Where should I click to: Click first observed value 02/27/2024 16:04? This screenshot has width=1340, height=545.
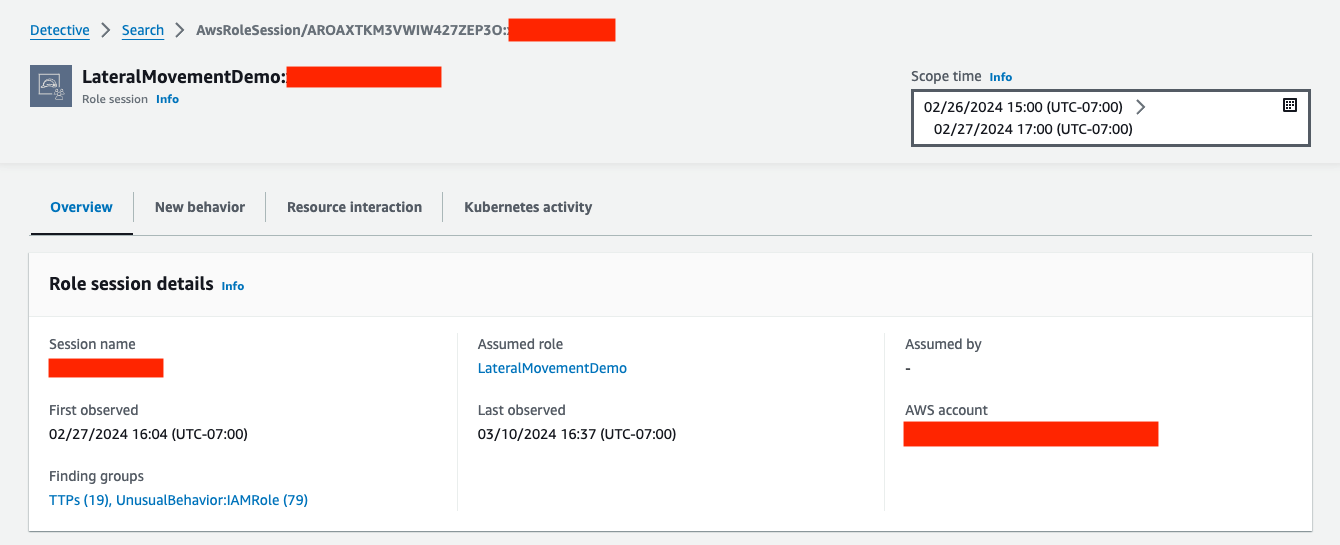pos(148,434)
